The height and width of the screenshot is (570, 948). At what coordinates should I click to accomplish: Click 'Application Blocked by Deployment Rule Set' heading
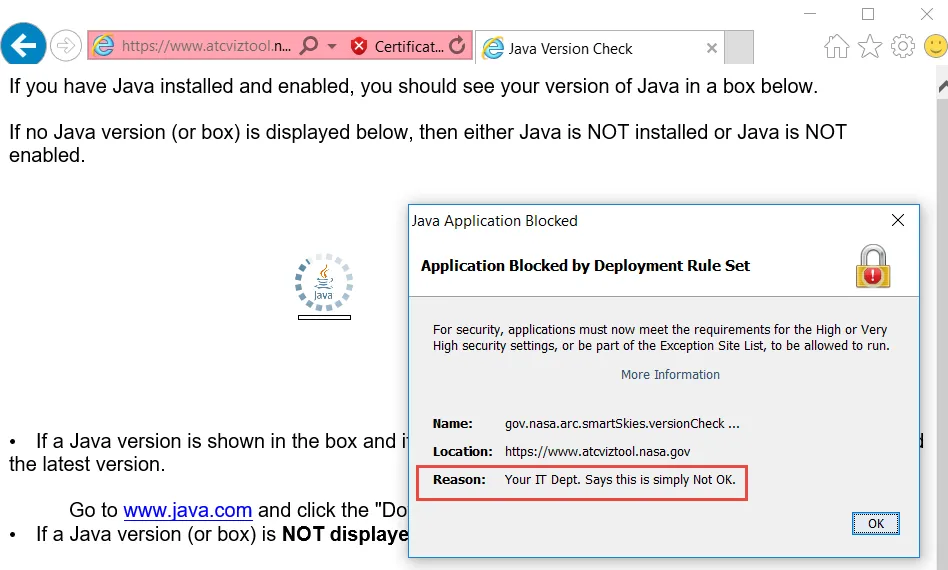585,266
